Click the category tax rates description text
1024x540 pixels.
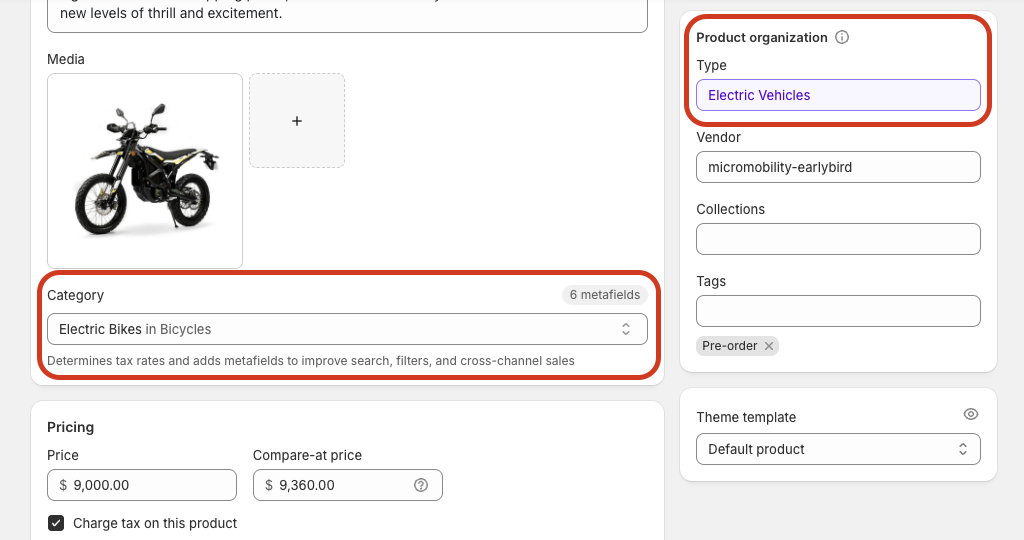click(x=311, y=361)
